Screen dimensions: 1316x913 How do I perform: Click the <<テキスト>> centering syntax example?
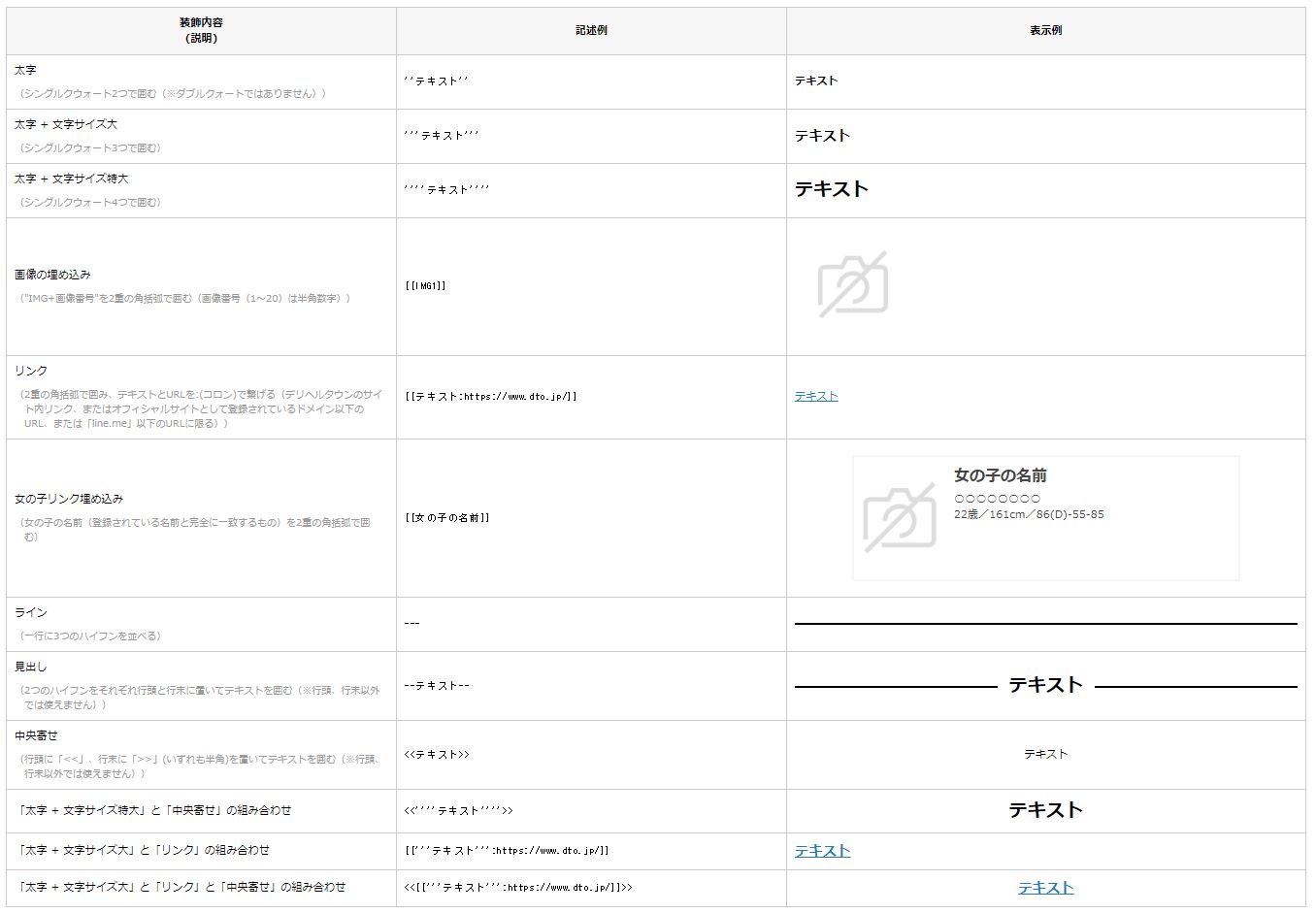(437, 755)
